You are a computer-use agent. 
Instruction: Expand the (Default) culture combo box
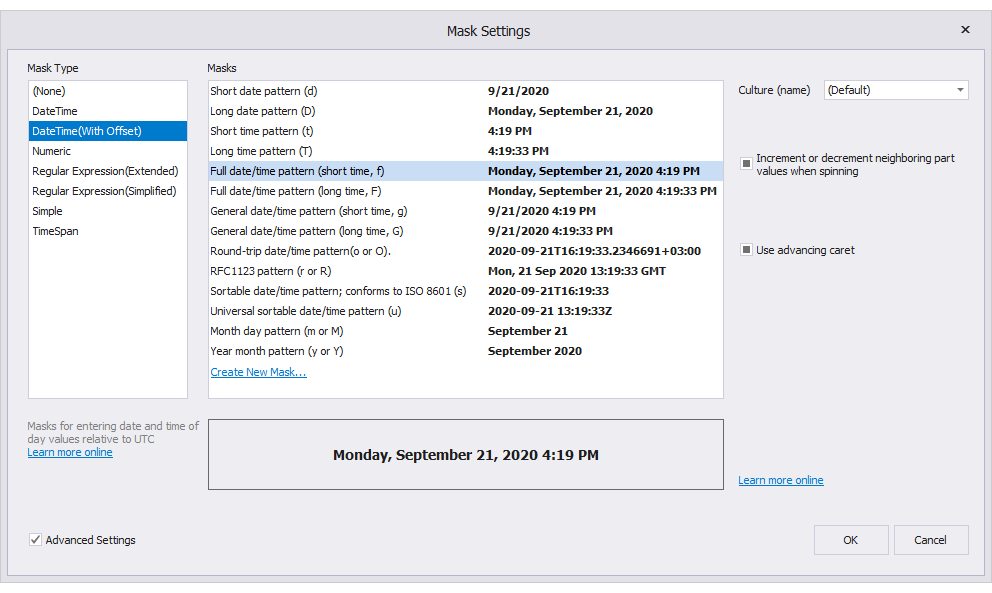pyautogui.click(x=959, y=89)
